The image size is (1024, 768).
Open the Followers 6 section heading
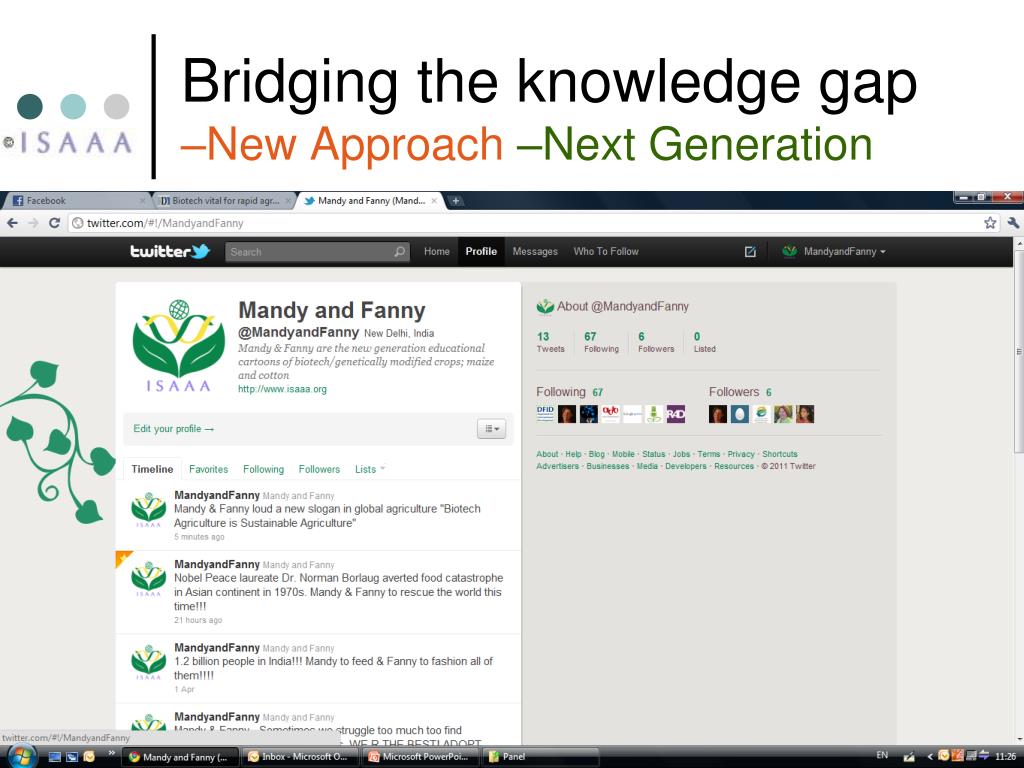pyautogui.click(x=741, y=392)
